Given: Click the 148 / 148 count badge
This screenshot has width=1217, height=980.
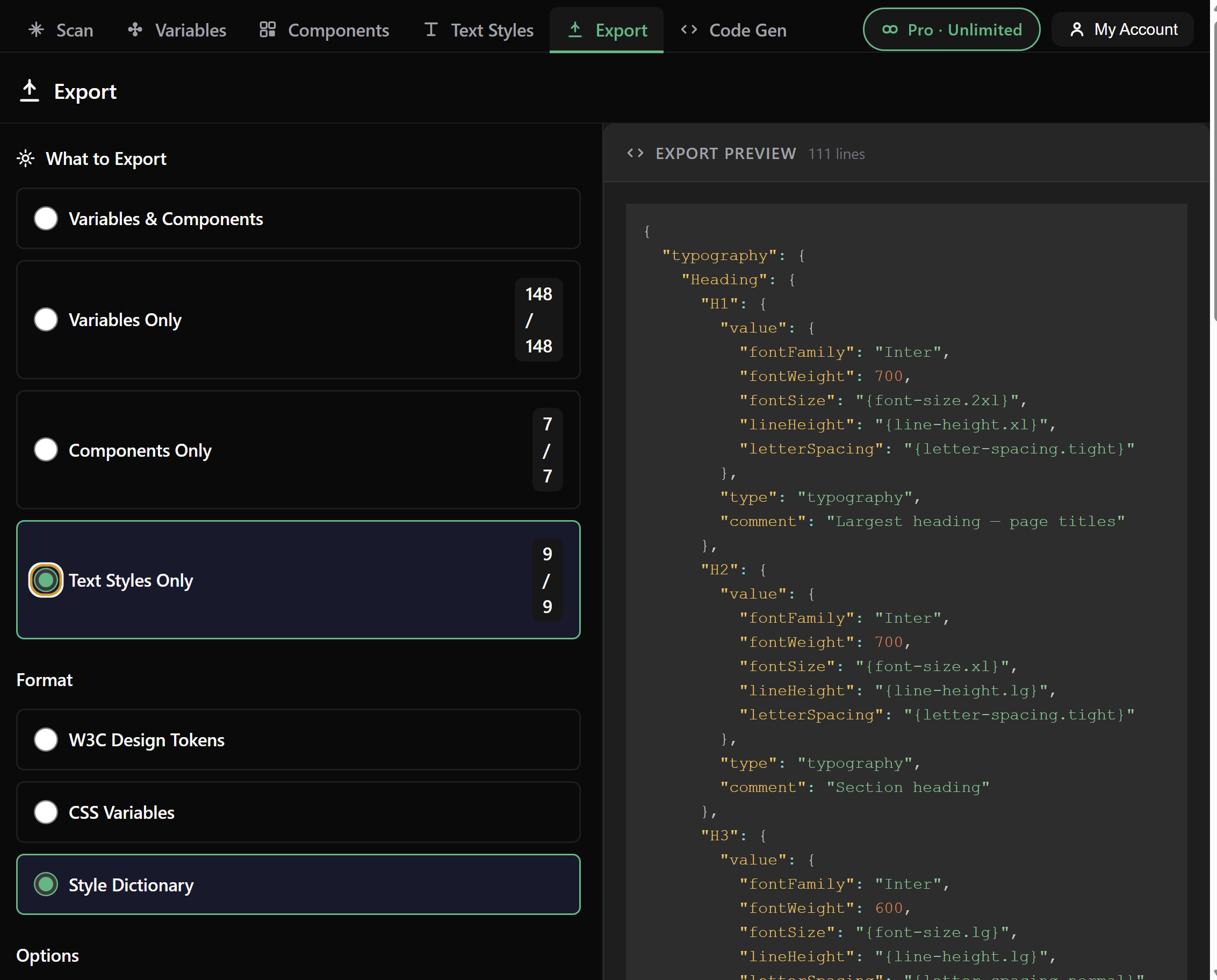Looking at the screenshot, I should [538, 320].
